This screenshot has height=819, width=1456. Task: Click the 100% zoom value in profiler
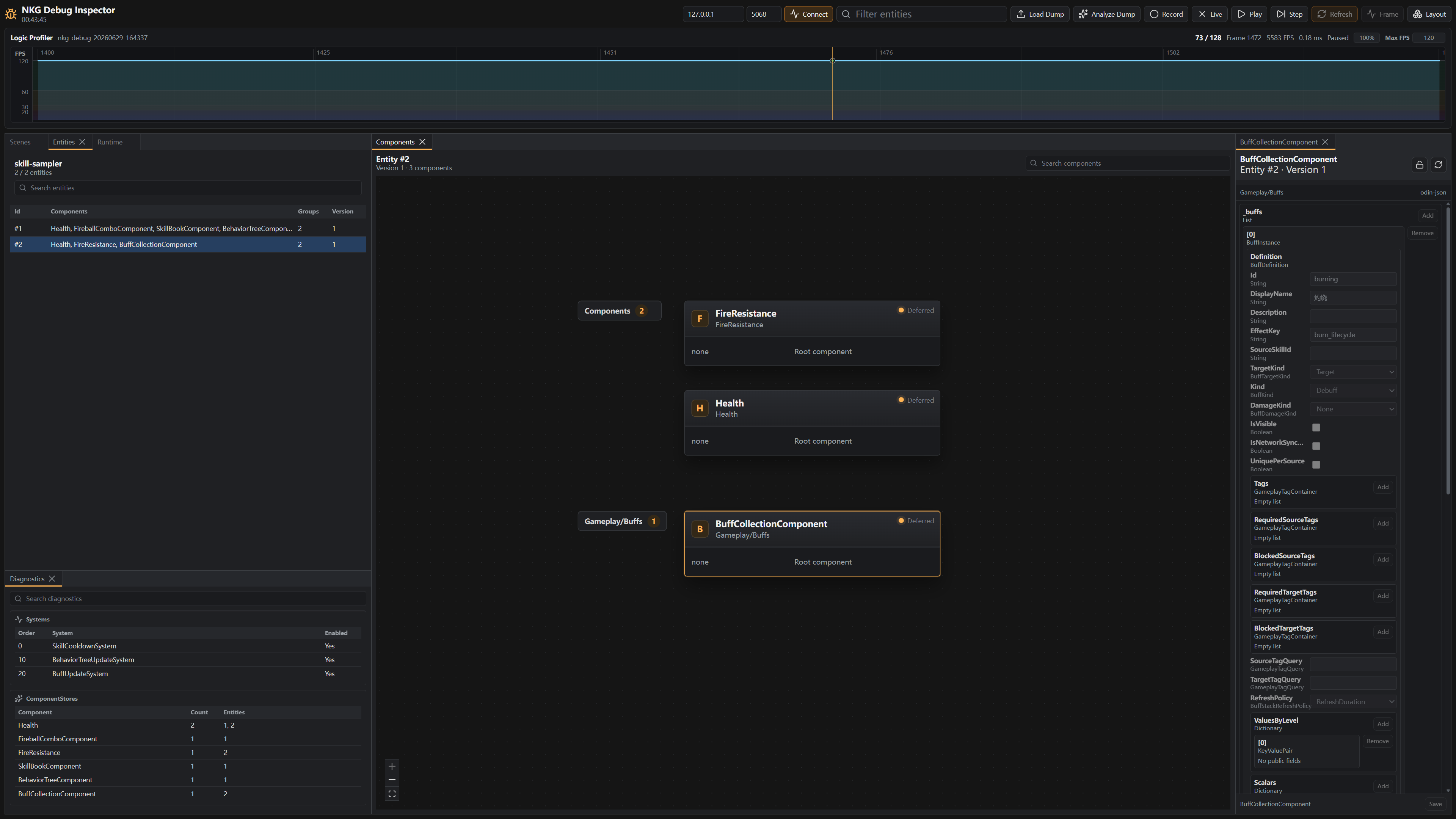click(x=1367, y=38)
